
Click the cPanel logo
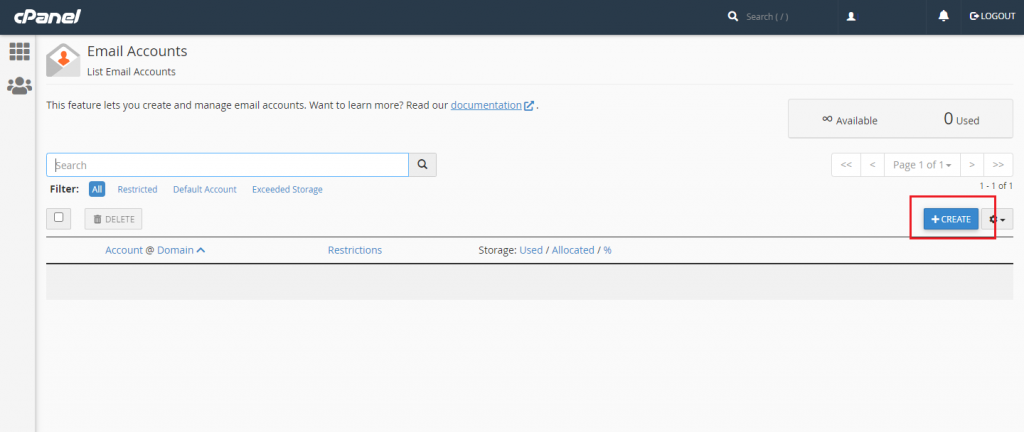pos(46,17)
